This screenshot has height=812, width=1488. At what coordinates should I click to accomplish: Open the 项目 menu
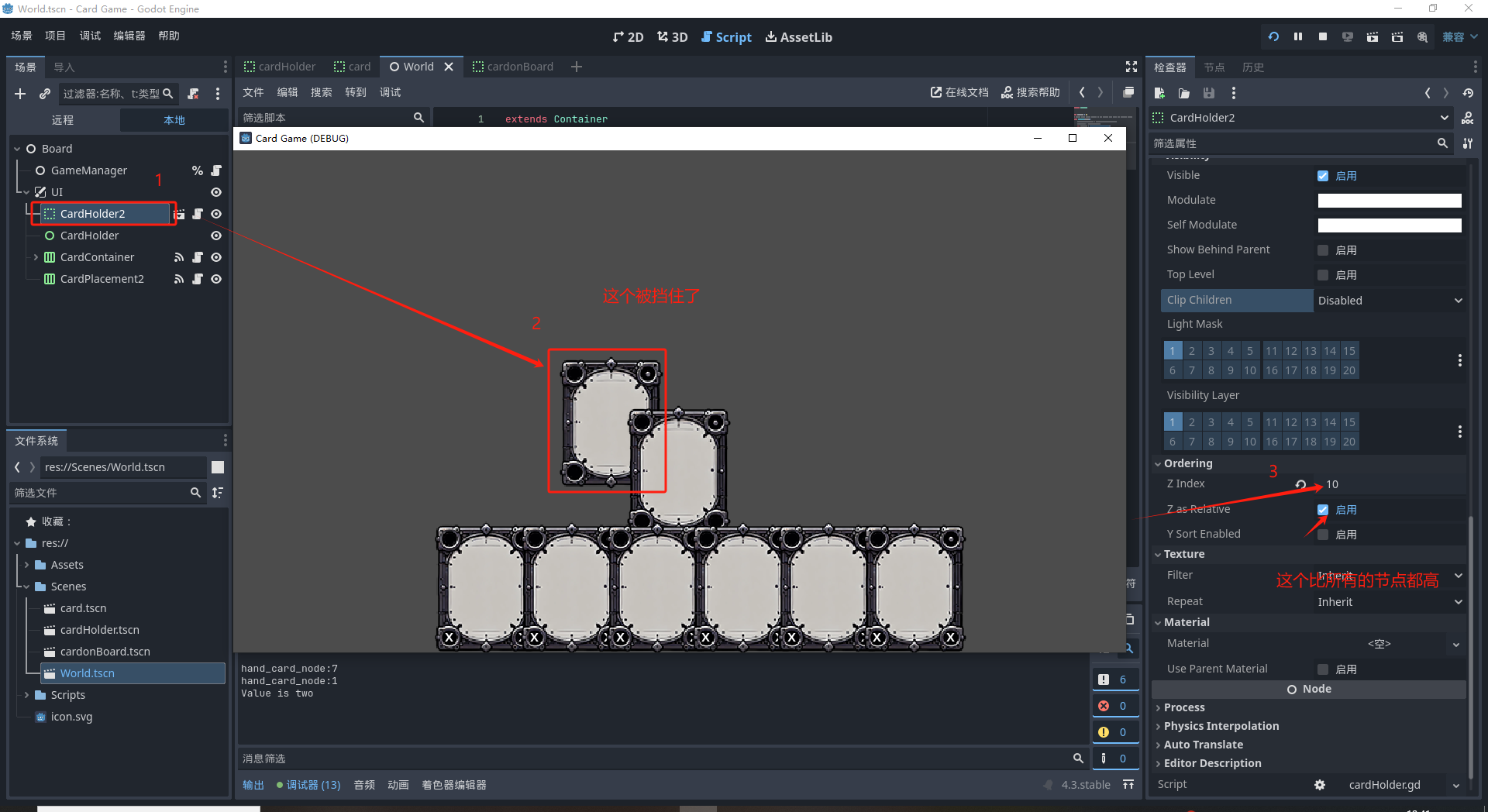point(55,36)
